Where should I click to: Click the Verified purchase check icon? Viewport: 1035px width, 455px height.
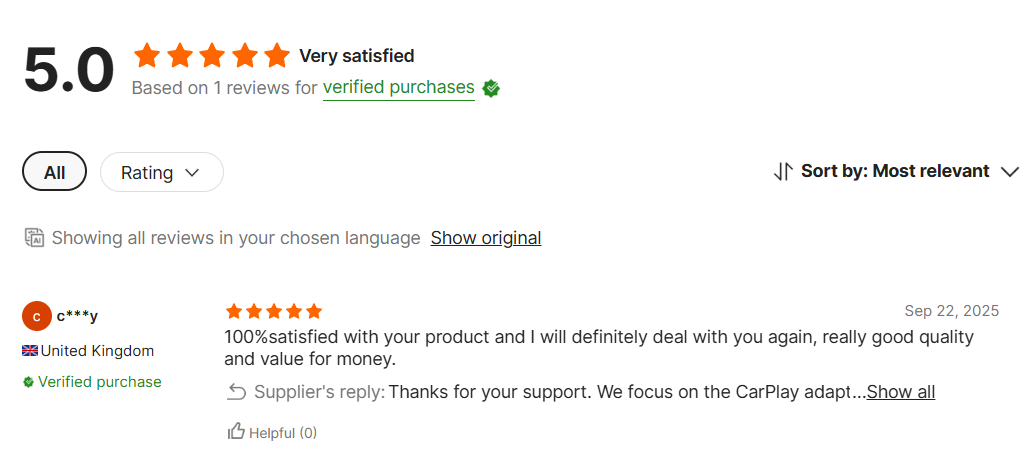click(x=29, y=382)
